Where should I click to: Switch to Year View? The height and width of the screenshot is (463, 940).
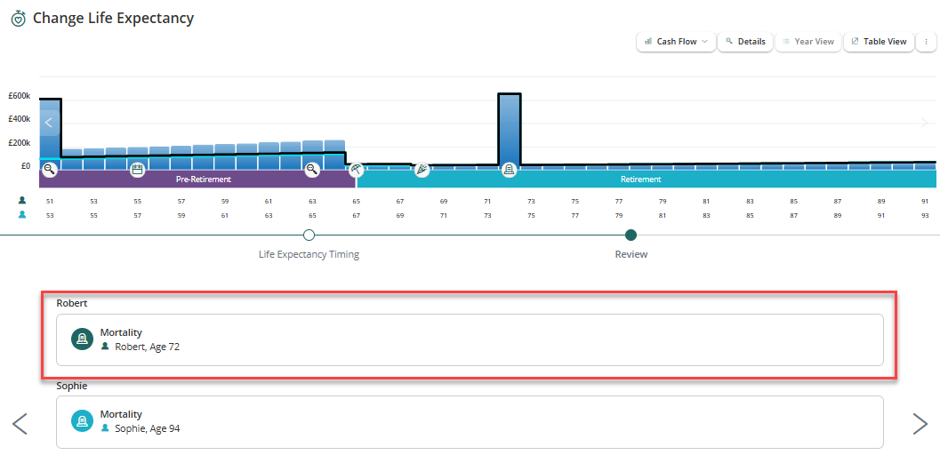(x=808, y=42)
